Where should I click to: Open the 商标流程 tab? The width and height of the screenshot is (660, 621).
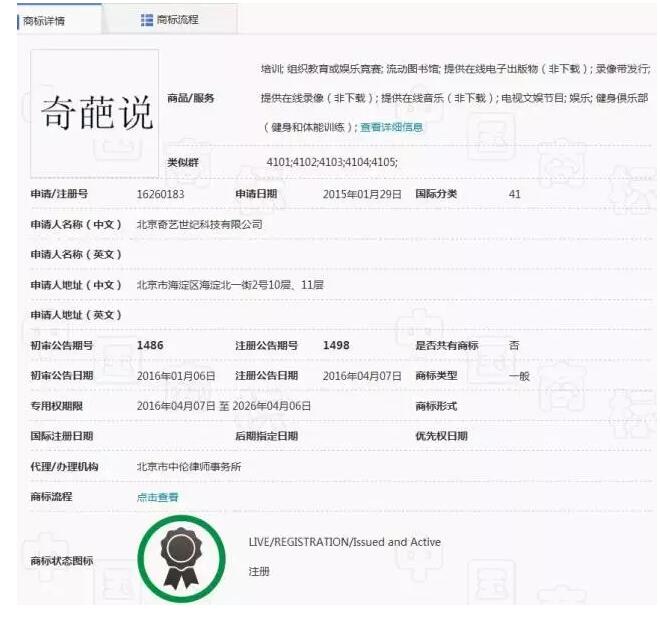point(170,19)
